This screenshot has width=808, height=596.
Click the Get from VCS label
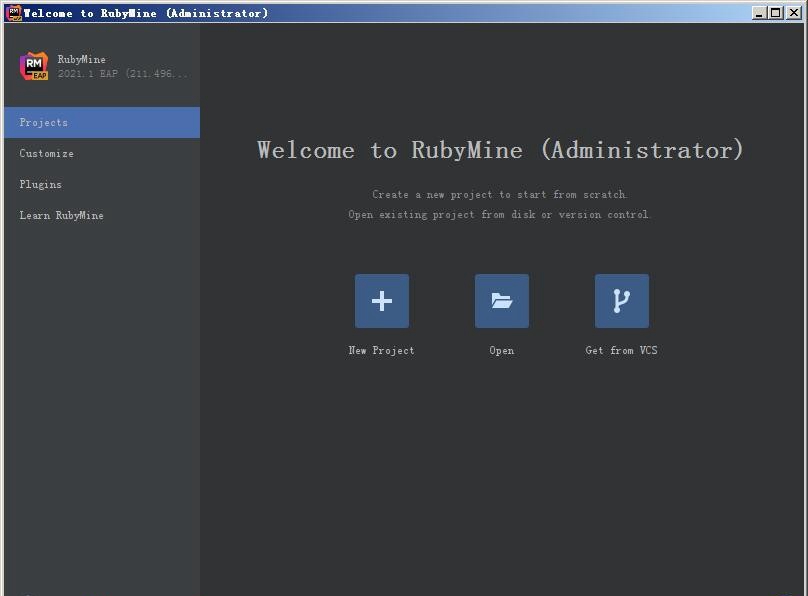coord(621,350)
